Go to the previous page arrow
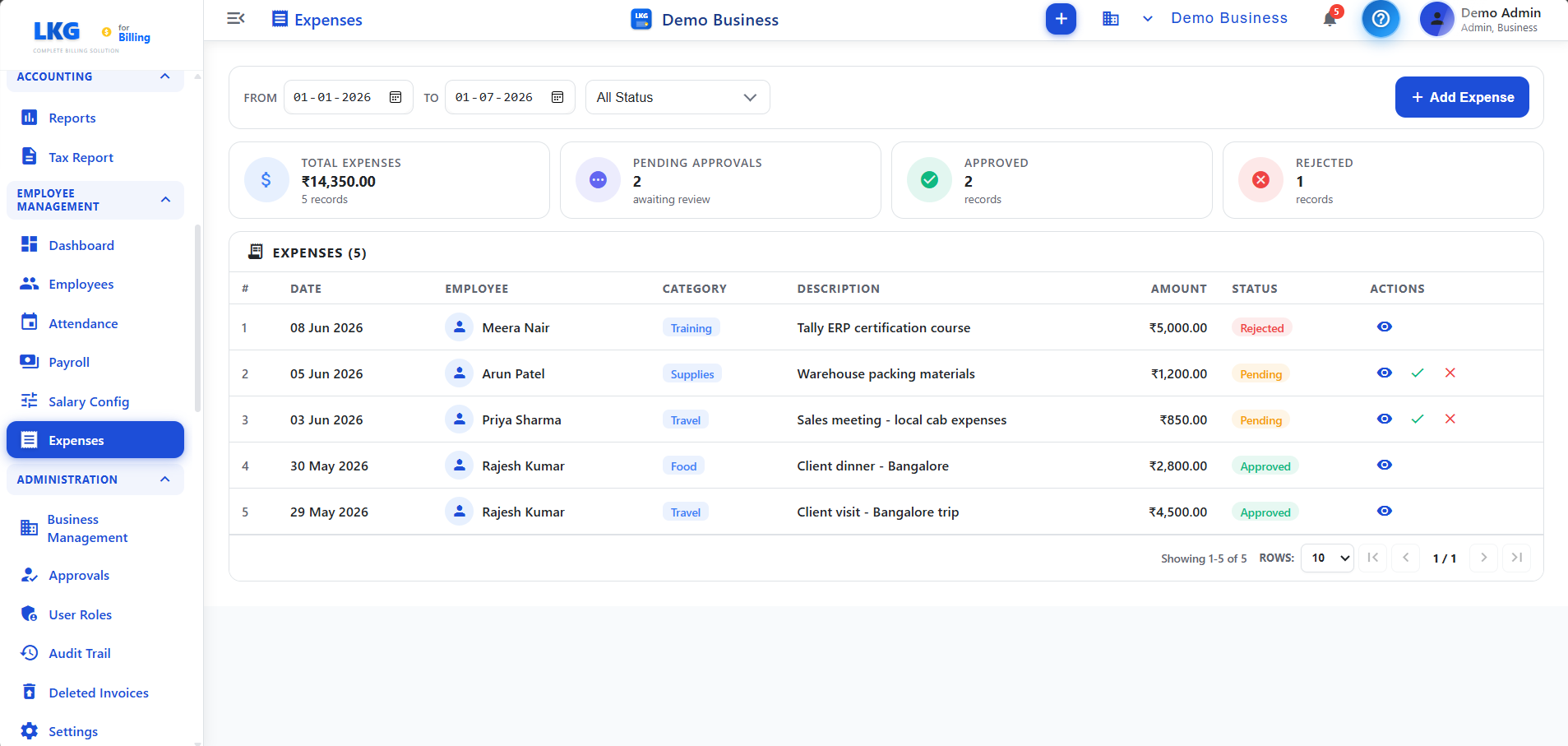The image size is (1568, 746). point(1406,558)
